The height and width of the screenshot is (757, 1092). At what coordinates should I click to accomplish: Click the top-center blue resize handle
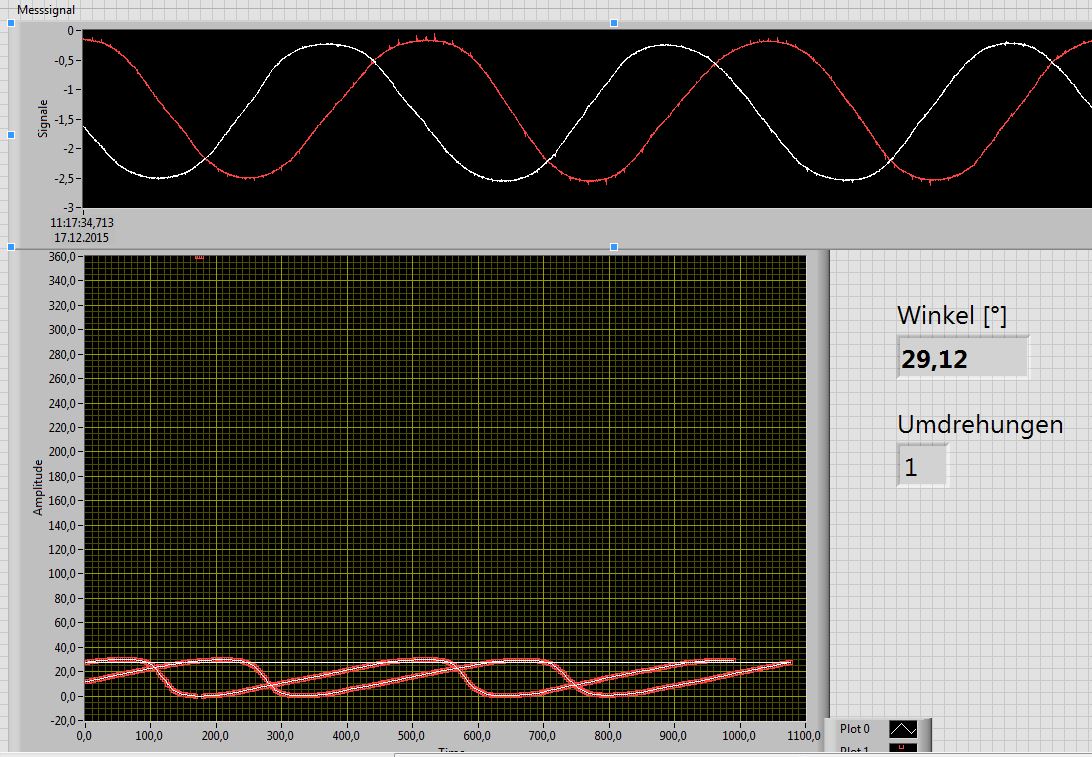coord(614,22)
